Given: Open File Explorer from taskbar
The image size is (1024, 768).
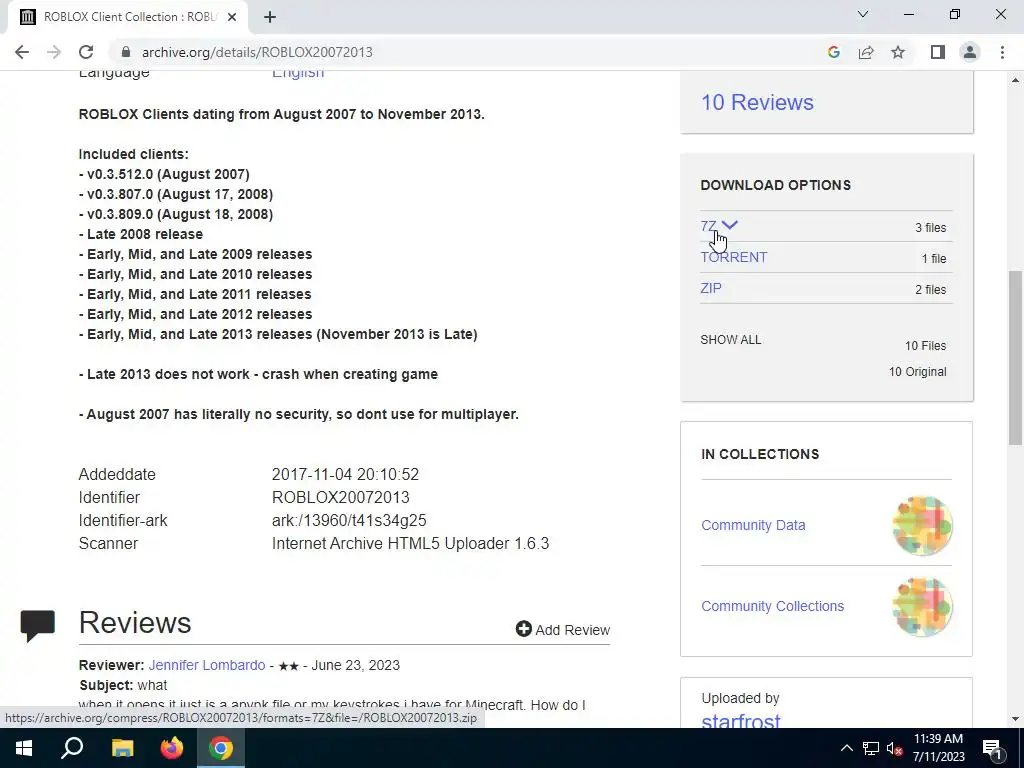Looking at the screenshot, I should pos(122,748).
